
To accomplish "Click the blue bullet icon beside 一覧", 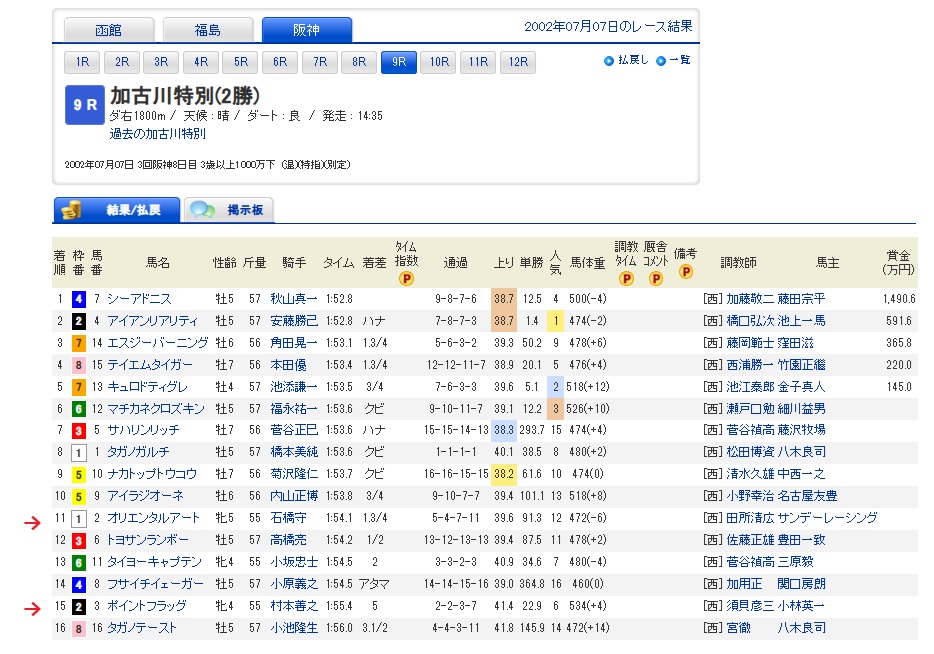I will tap(661, 61).
